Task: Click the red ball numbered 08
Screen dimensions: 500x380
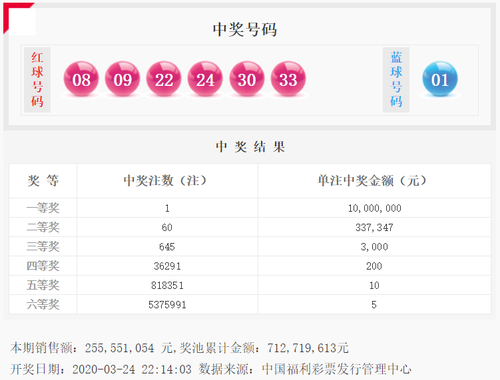Action: (x=81, y=79)
